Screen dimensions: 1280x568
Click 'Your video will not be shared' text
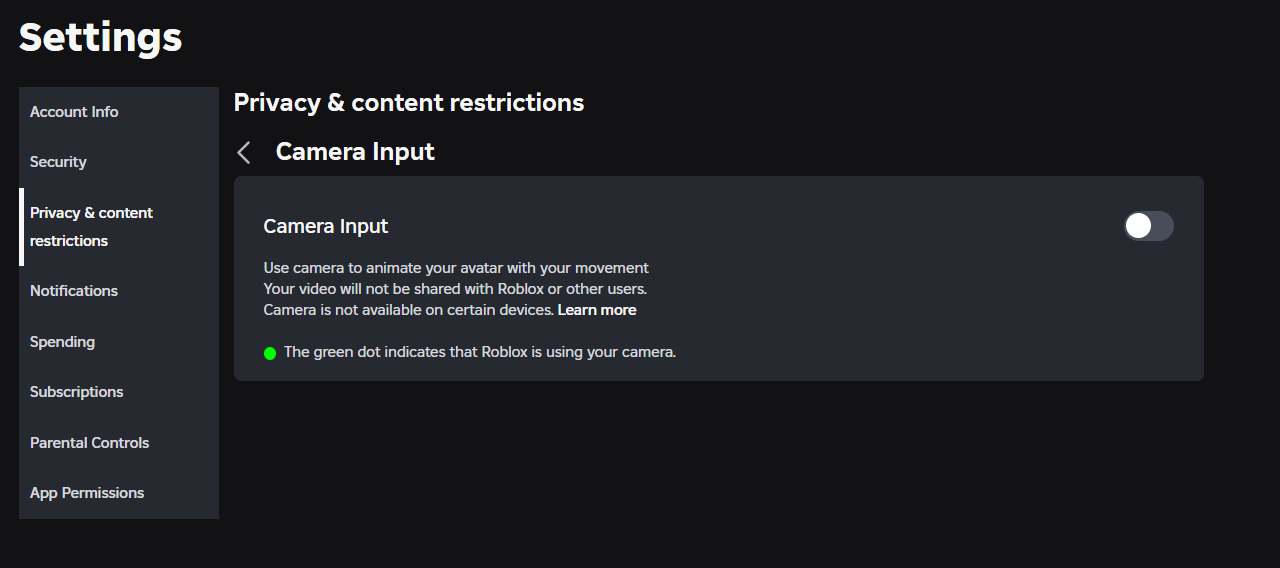click(455, 289)
